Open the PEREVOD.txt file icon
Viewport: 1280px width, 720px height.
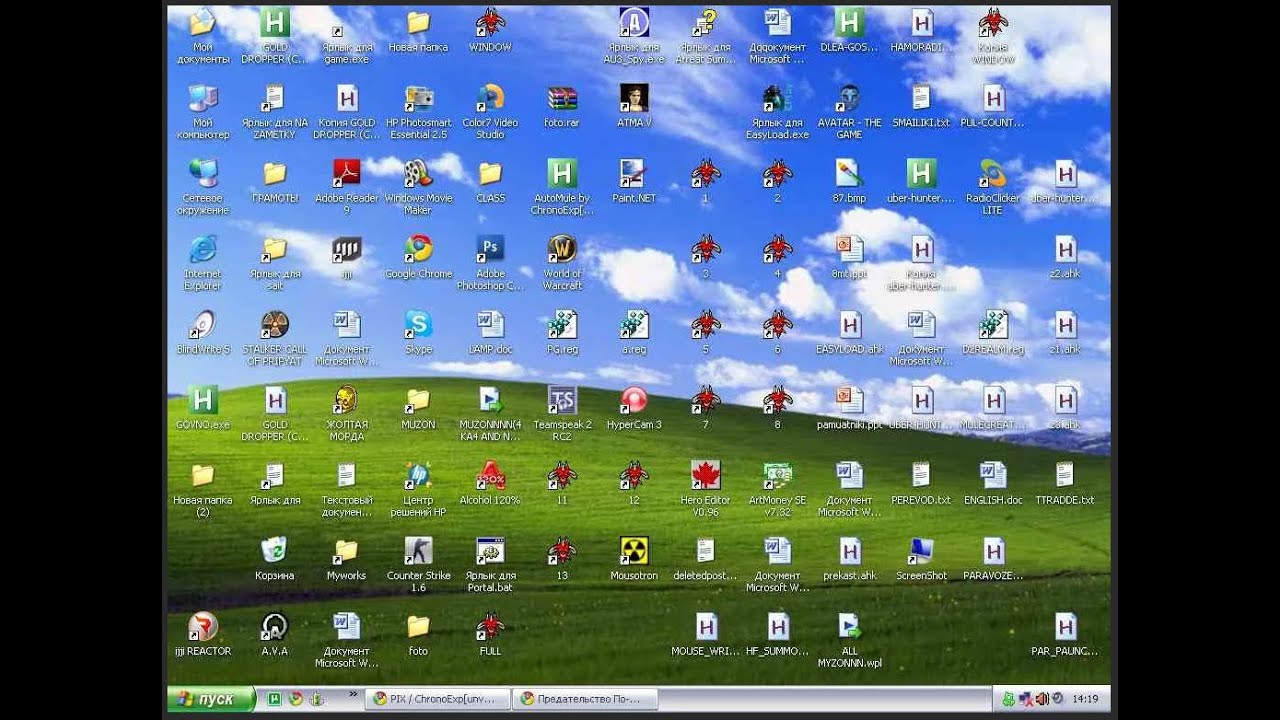coord(921,483)
